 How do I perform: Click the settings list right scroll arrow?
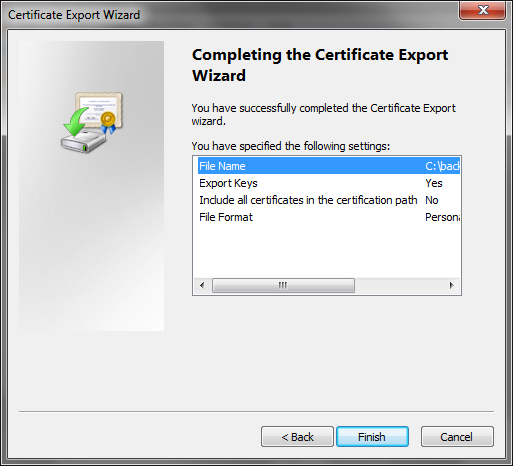tap(452, 285)
